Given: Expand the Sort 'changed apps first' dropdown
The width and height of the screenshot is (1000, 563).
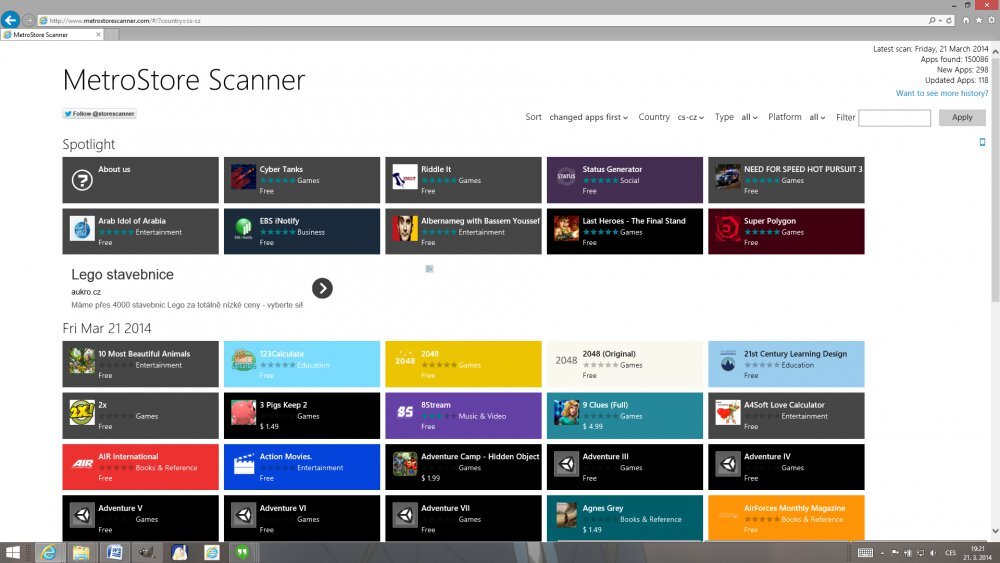Looking at the screenshot, I should pyautogui.click(x=588, y=118).
